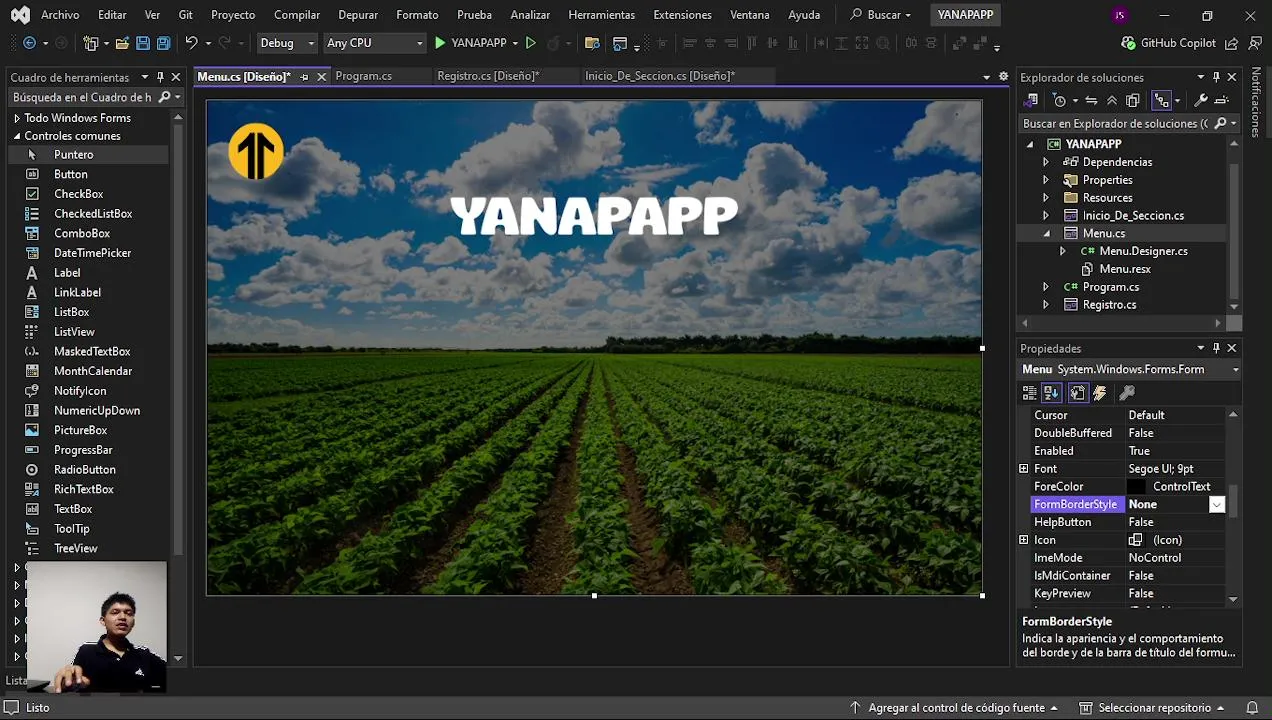
Task: Toggle auto-hide pin on Cuadro de herramientas
Action: (x=160, y=77)
